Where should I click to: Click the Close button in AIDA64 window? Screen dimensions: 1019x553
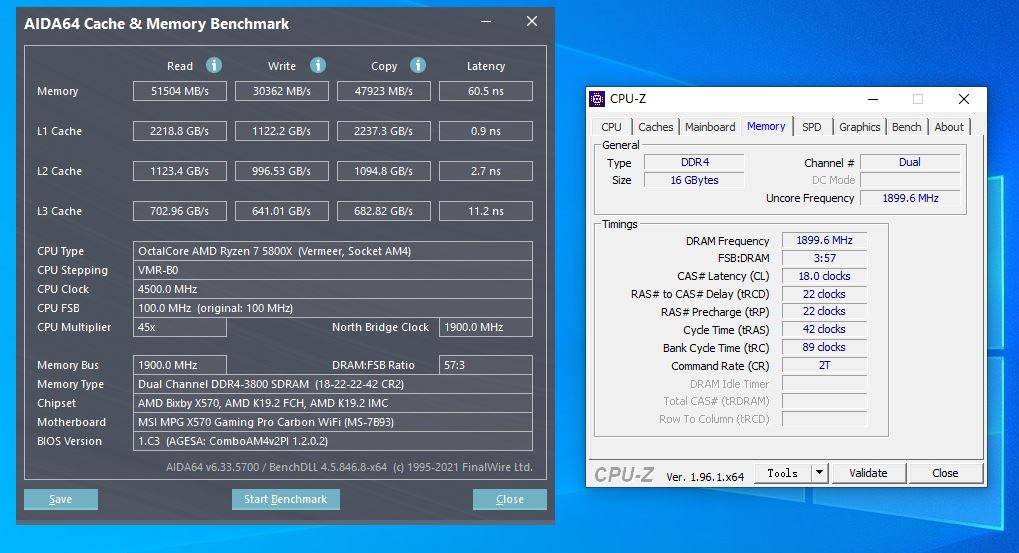click(510, 499)
